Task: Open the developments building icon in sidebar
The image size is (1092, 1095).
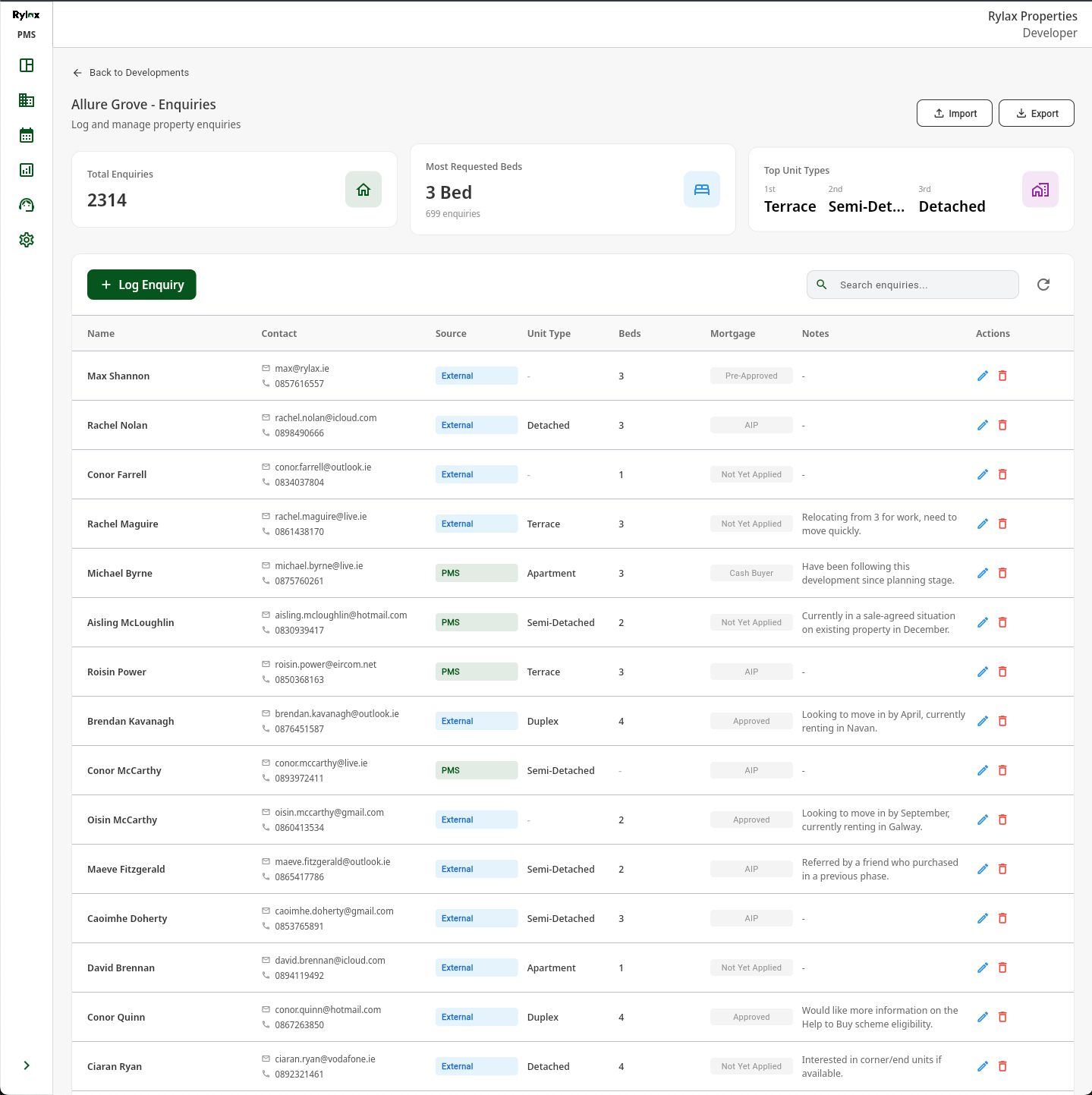Action: click(x=27, y=100)
